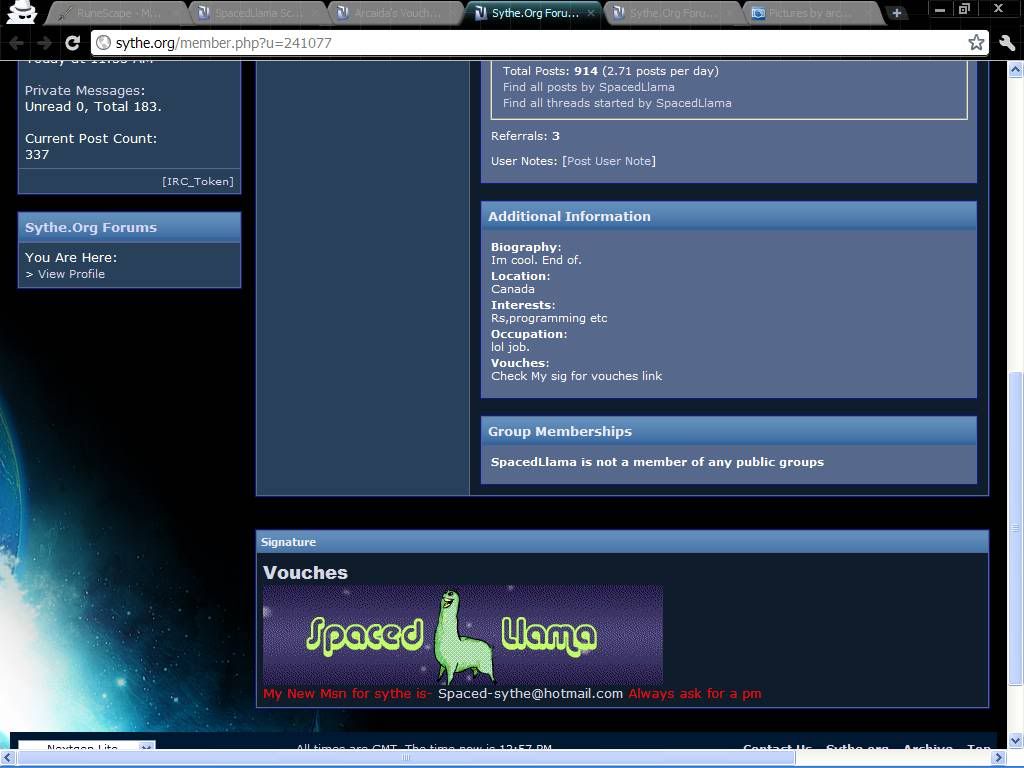This screenshot has width=1024, height=768.
Task: Click the 'Current Post Count:' text
Action: (91, 138)
